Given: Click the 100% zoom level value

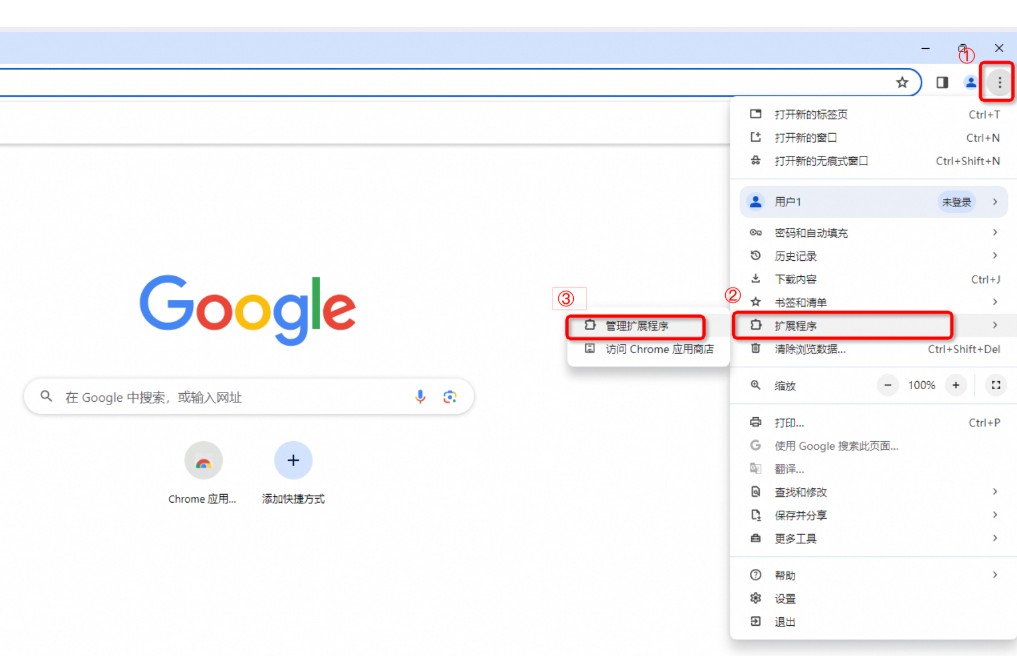Looking at the screenshot, I should 921,385.
